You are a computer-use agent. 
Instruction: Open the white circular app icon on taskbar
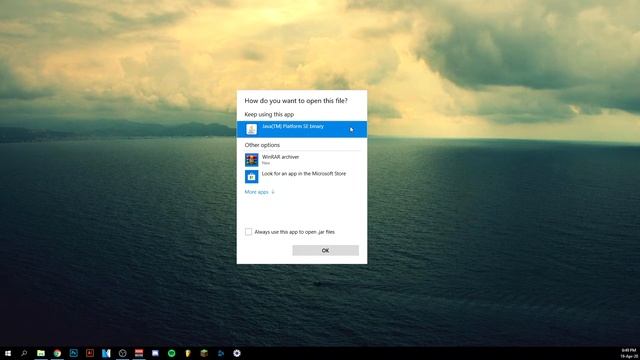point(122,353)
